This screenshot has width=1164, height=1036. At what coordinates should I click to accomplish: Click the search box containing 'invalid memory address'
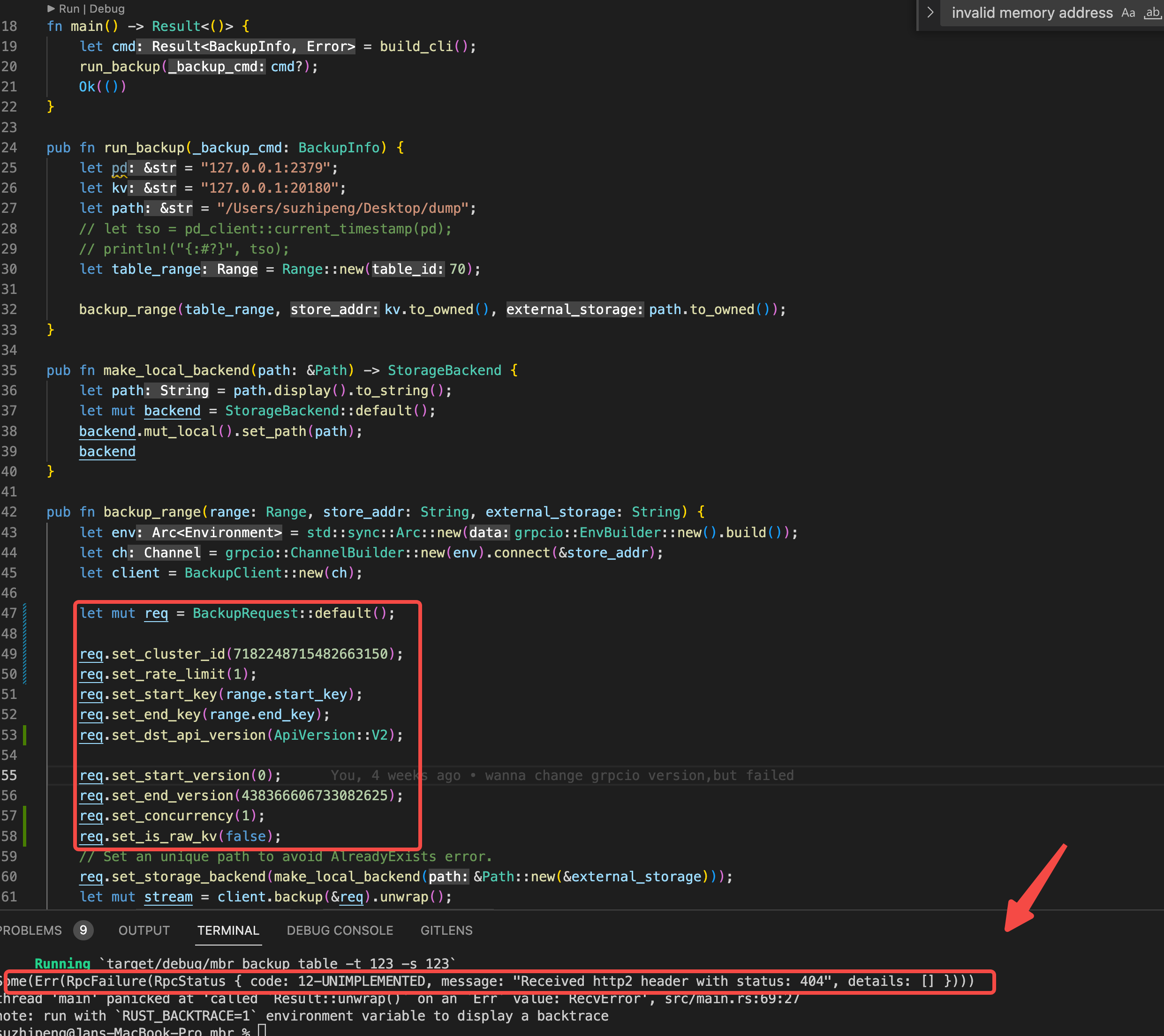coord(1031,13)
